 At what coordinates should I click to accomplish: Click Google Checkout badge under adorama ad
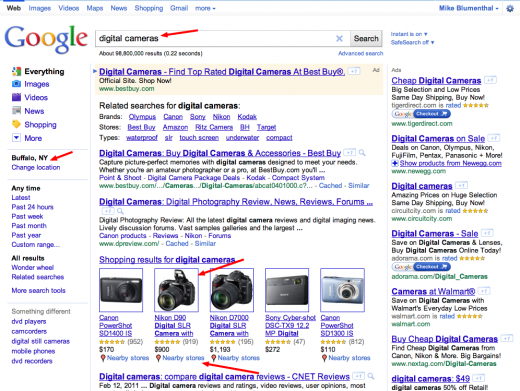[421, 267]
